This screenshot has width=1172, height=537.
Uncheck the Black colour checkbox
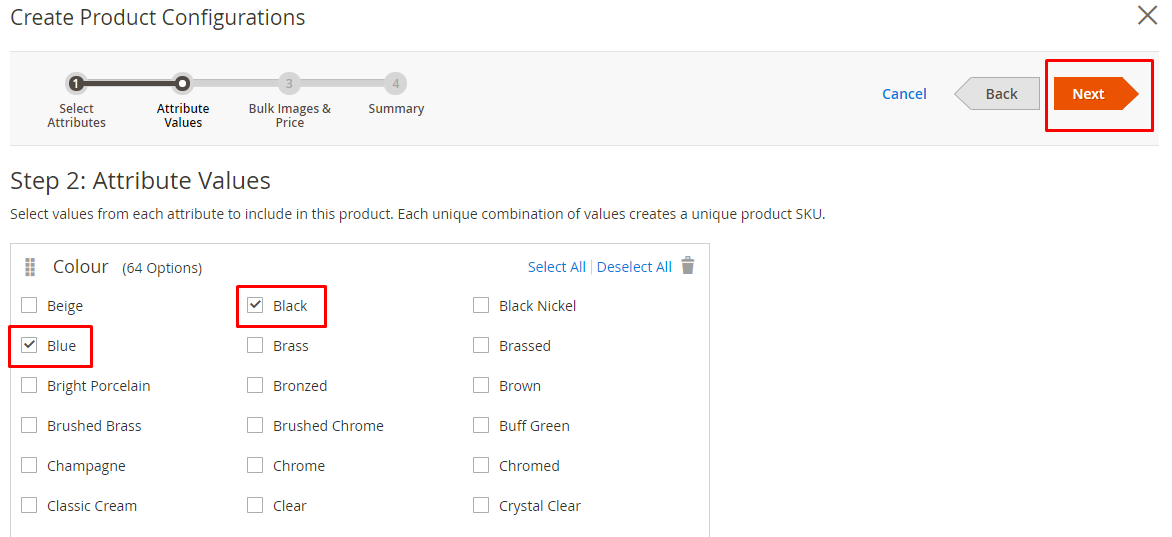point(256,305)
